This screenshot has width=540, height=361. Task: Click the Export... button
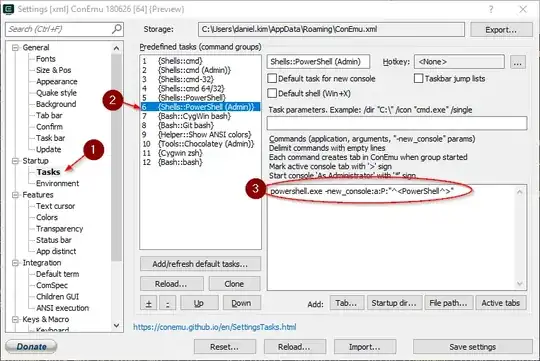[x=501, y=30]
